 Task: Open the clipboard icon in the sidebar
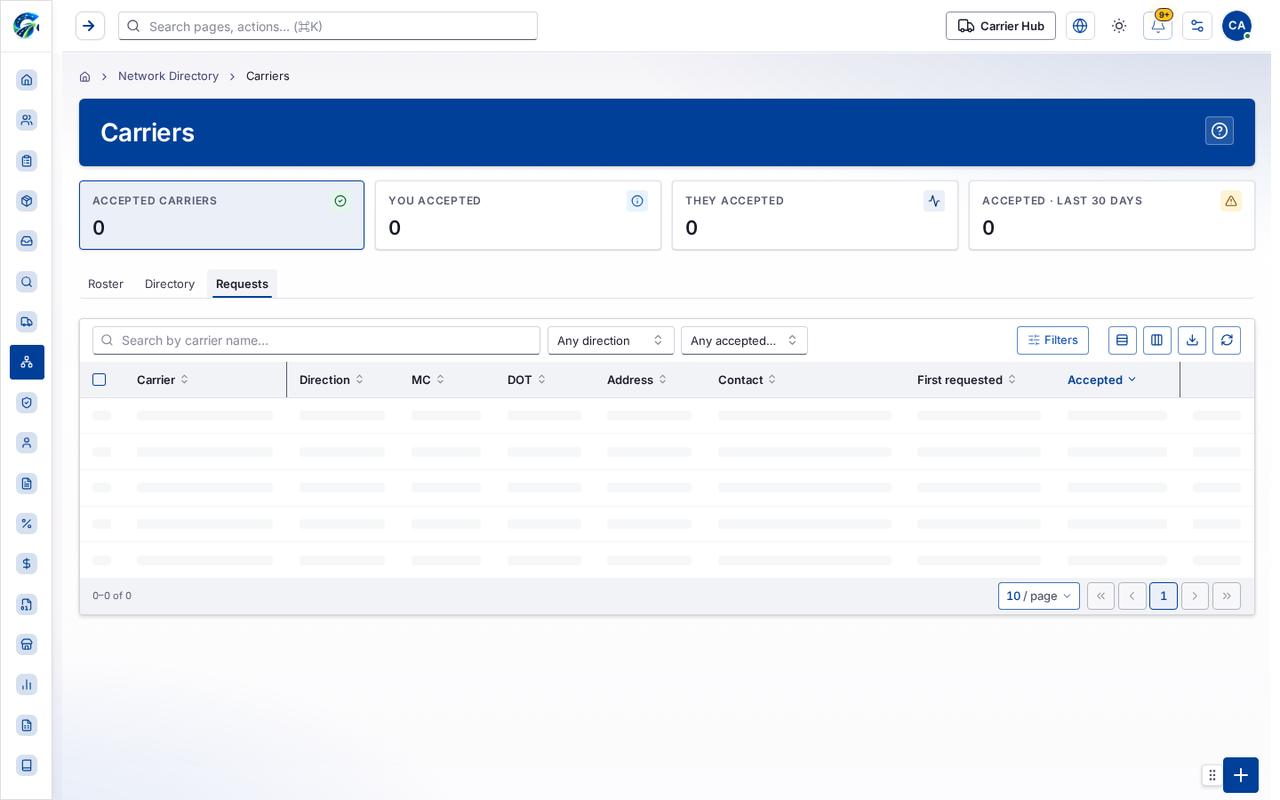[27, 161]
